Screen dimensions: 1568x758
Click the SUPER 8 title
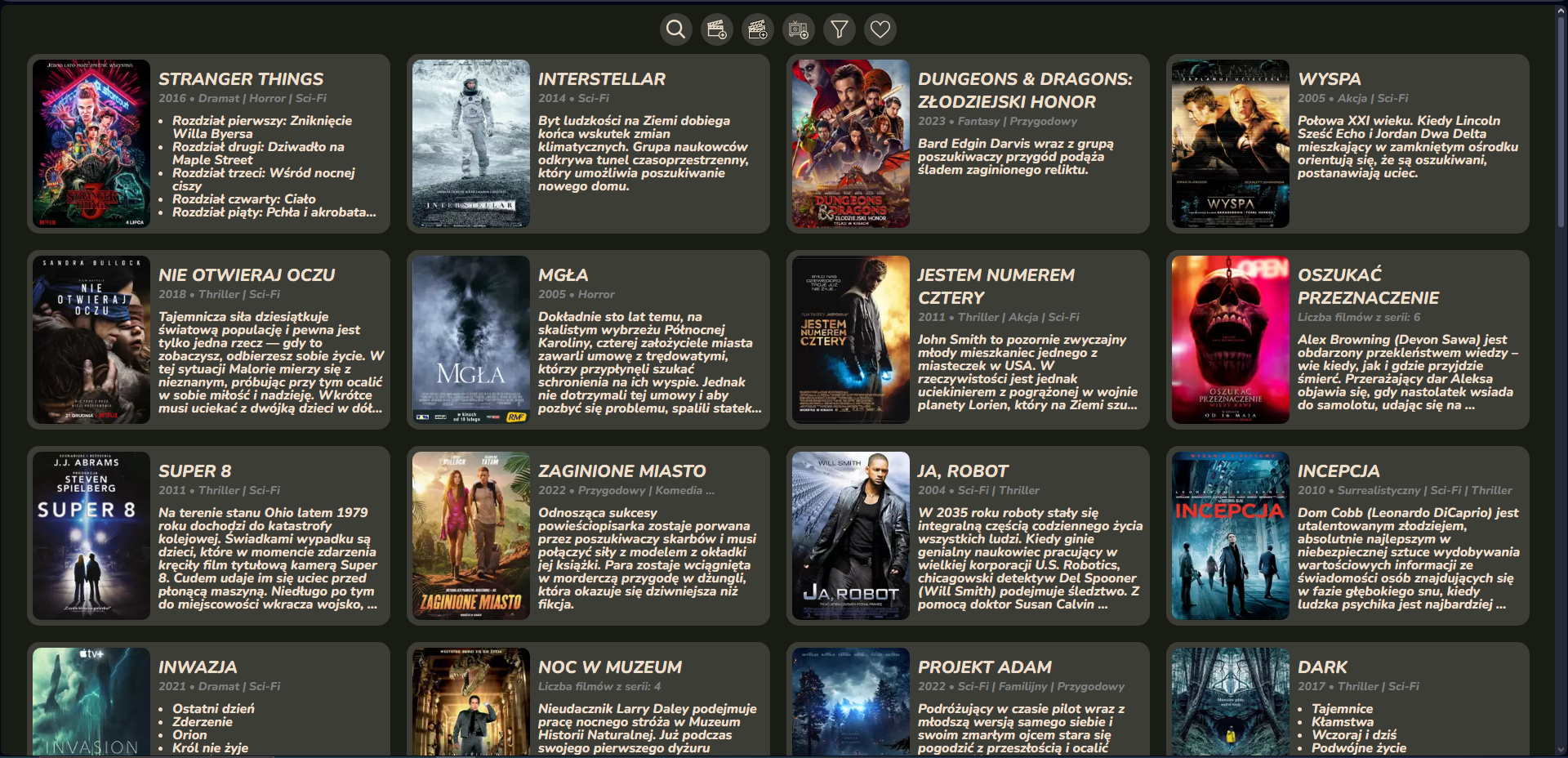click(x=195, y=471)
